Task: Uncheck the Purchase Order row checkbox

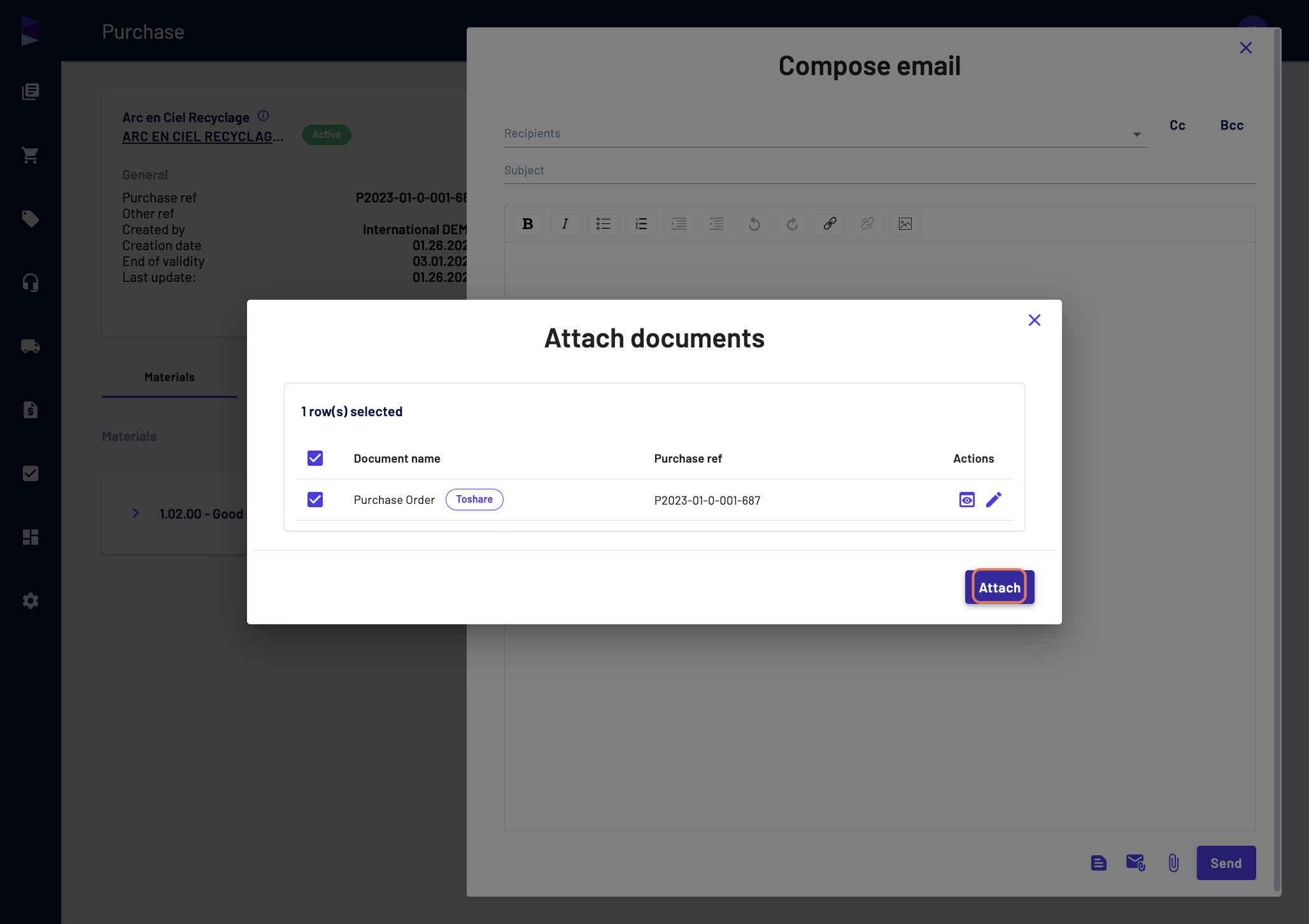Action: tap(315, 500)
